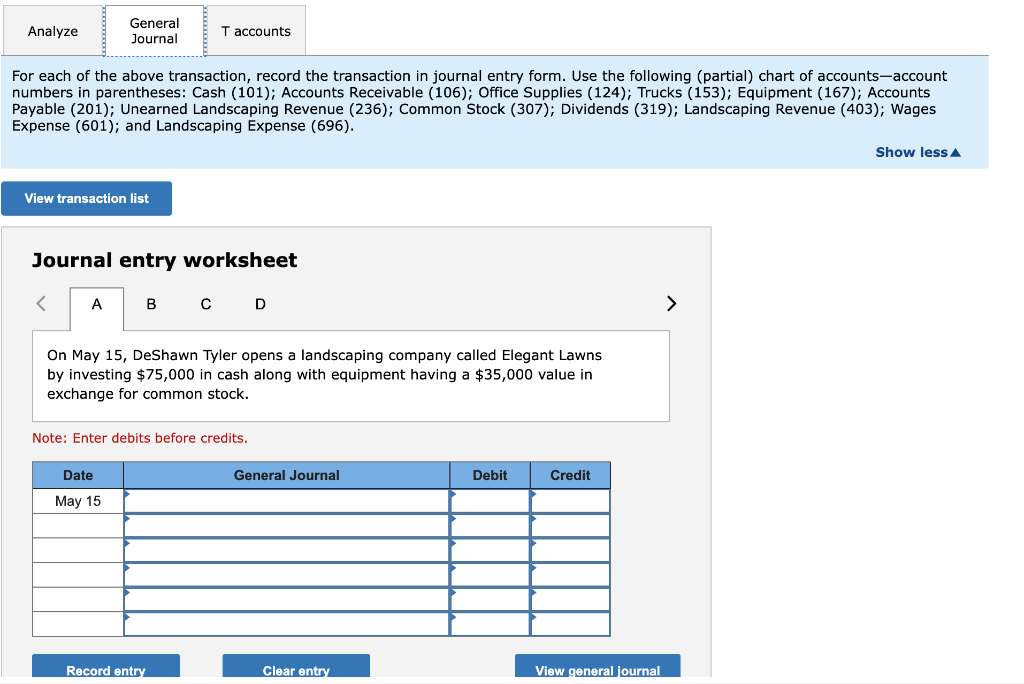Open account dropdown in last journal row
Image resolution: width=1024 pixels, height=684 pixels.
click(287, 624)
